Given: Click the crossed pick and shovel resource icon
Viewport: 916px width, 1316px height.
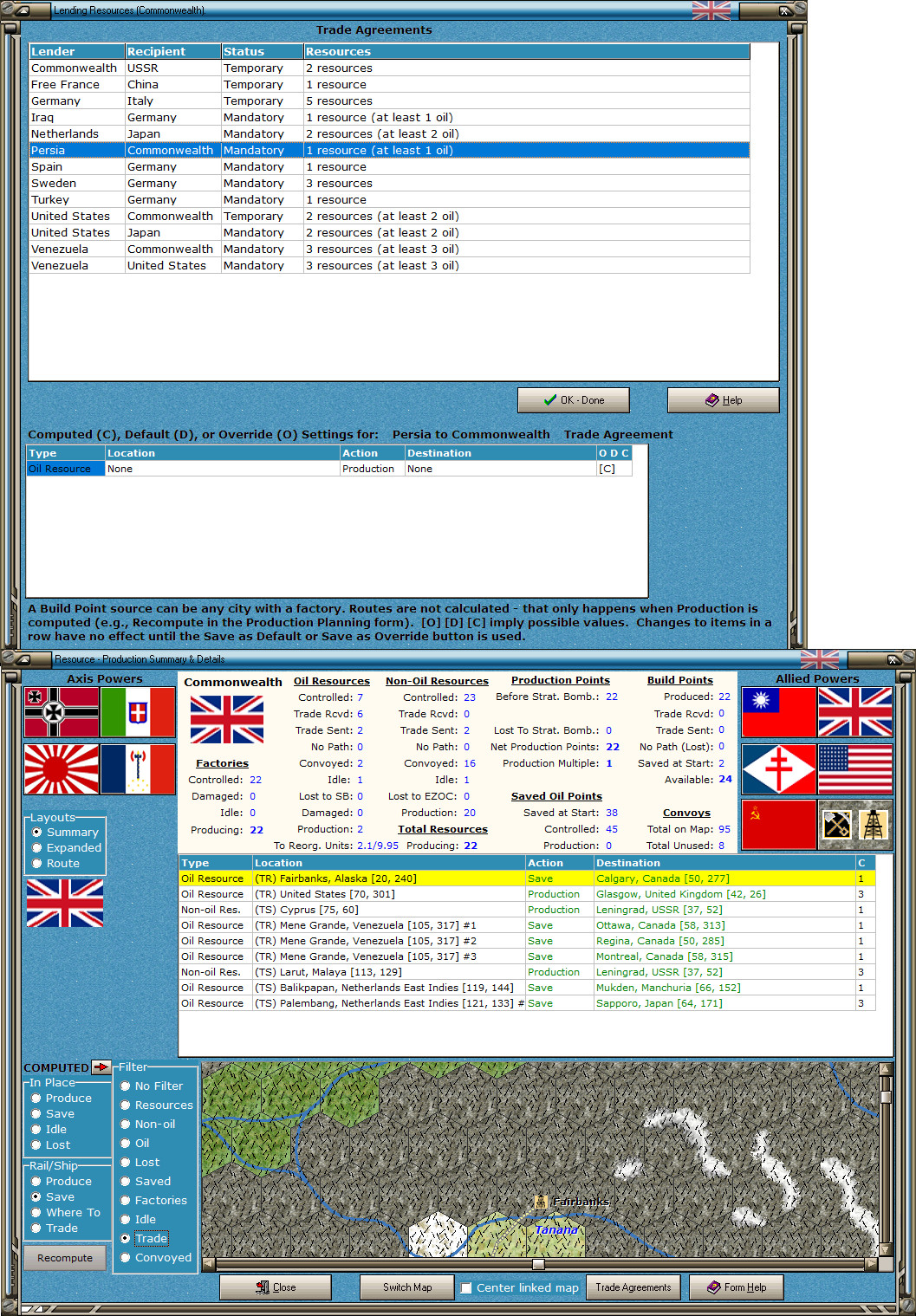Looking at the screenshot, I should [x=836, y=824].
